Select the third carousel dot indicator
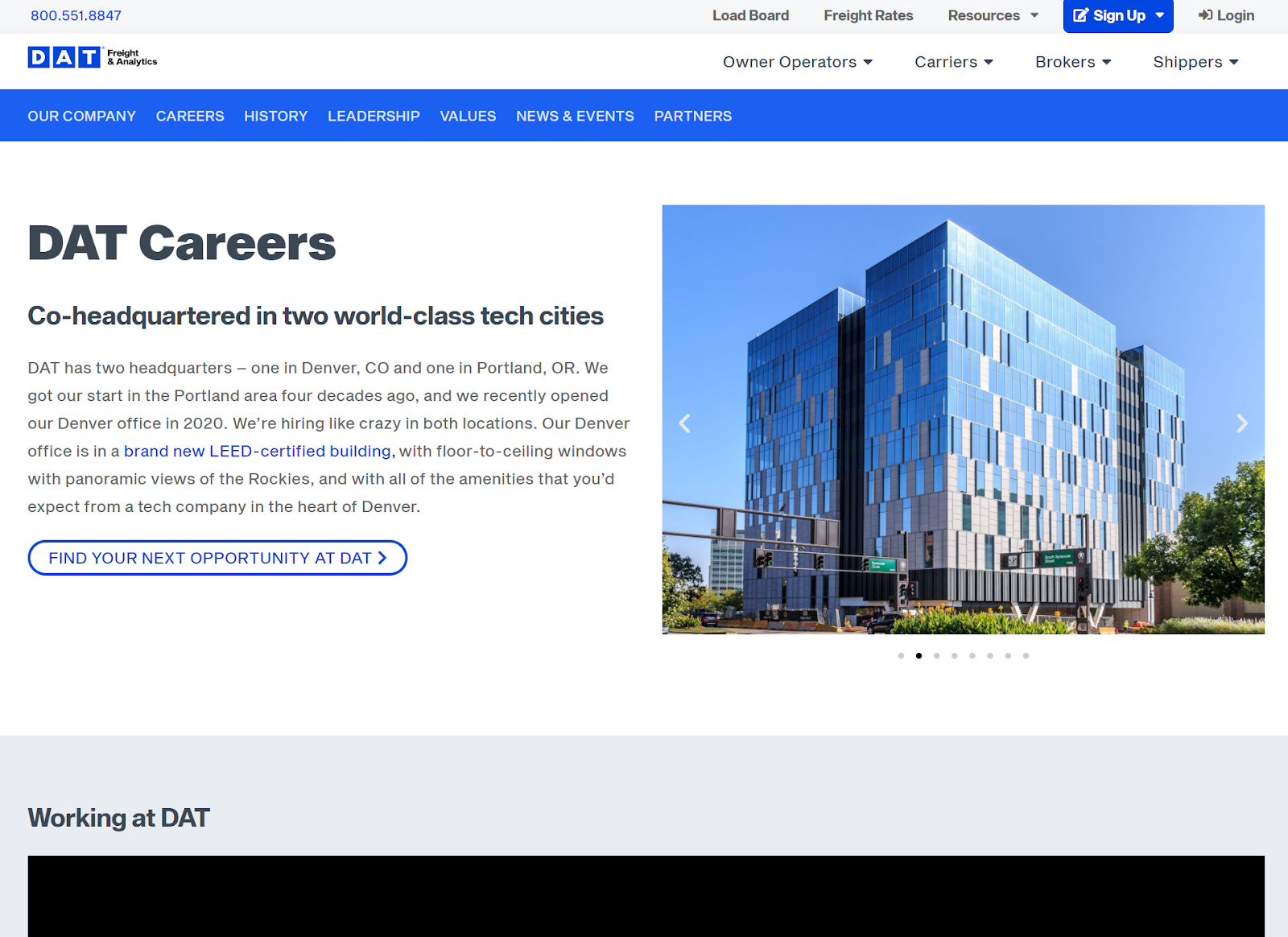This screenshot has height=937, width=1288. tap(936, 656)
